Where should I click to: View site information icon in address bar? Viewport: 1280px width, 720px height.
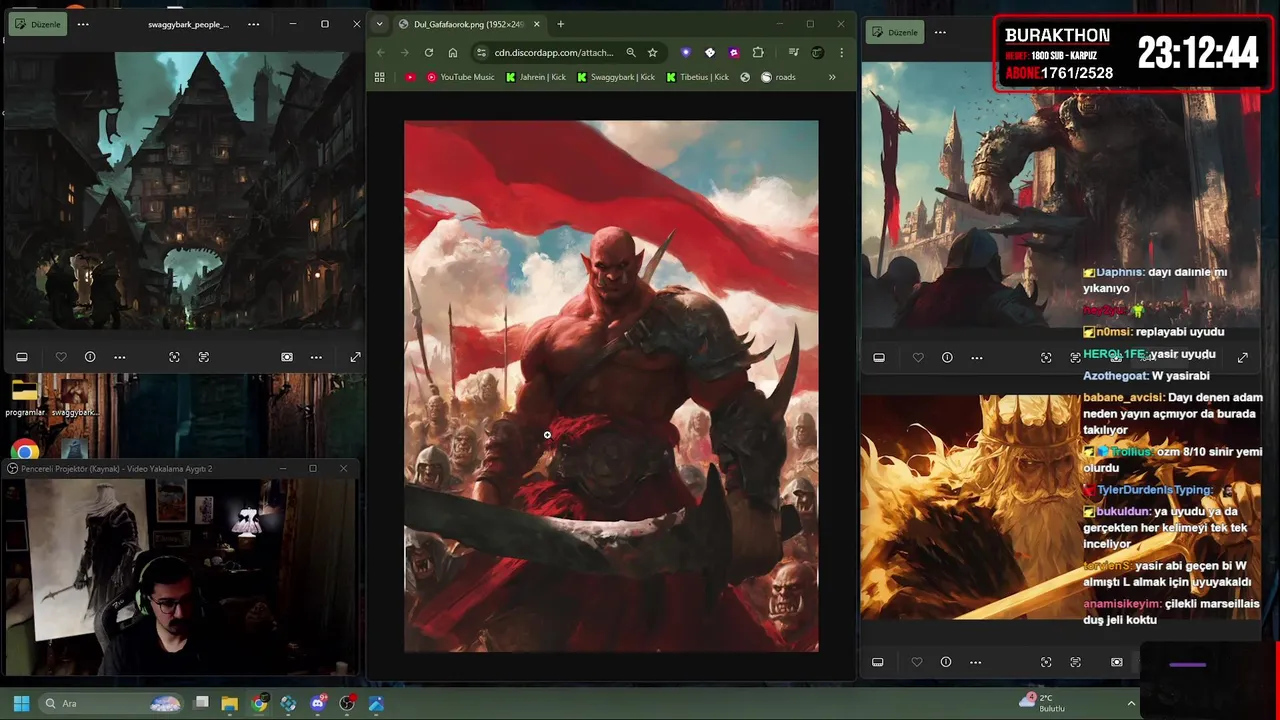point(481,52)
